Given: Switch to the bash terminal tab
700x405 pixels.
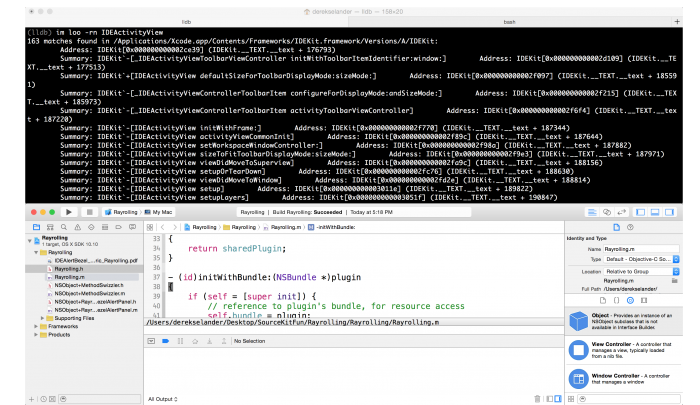Looking at the screenshot, I should pyautogui.click(x=509, y=22).
